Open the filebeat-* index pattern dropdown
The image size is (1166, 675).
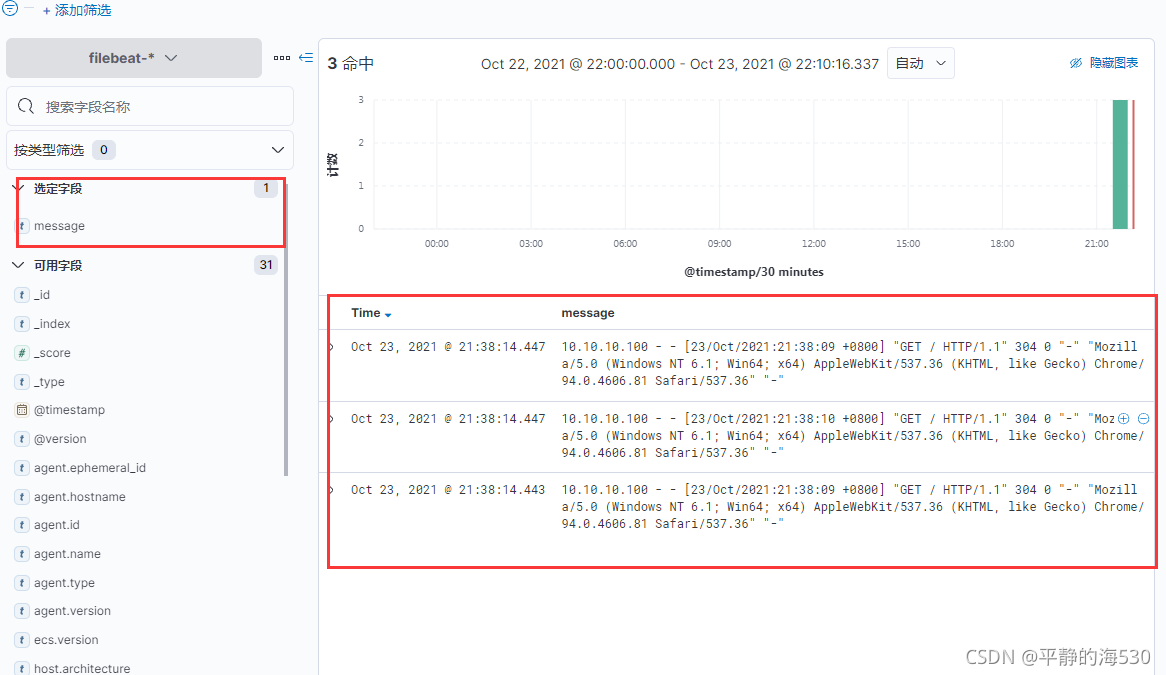coord(134,58)
